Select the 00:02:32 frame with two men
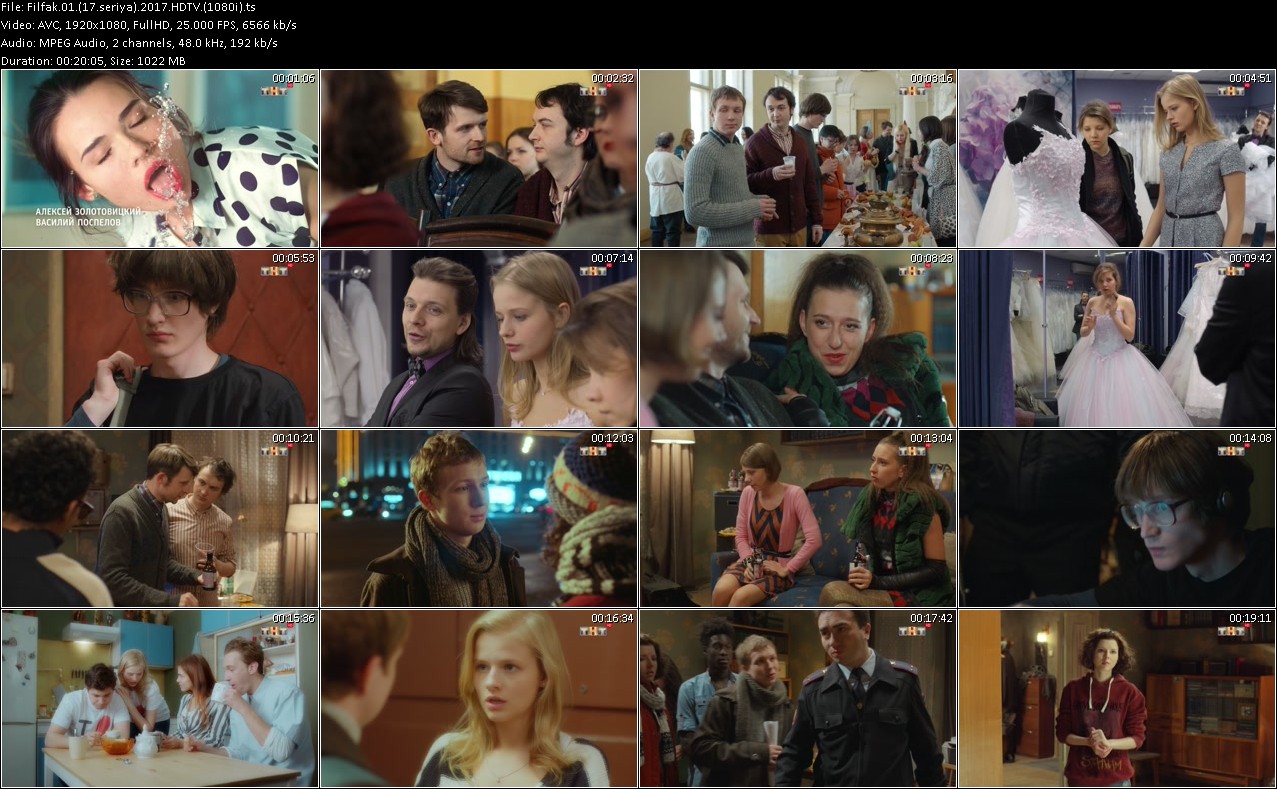1277x789 pixels. (x=479, y=158)
